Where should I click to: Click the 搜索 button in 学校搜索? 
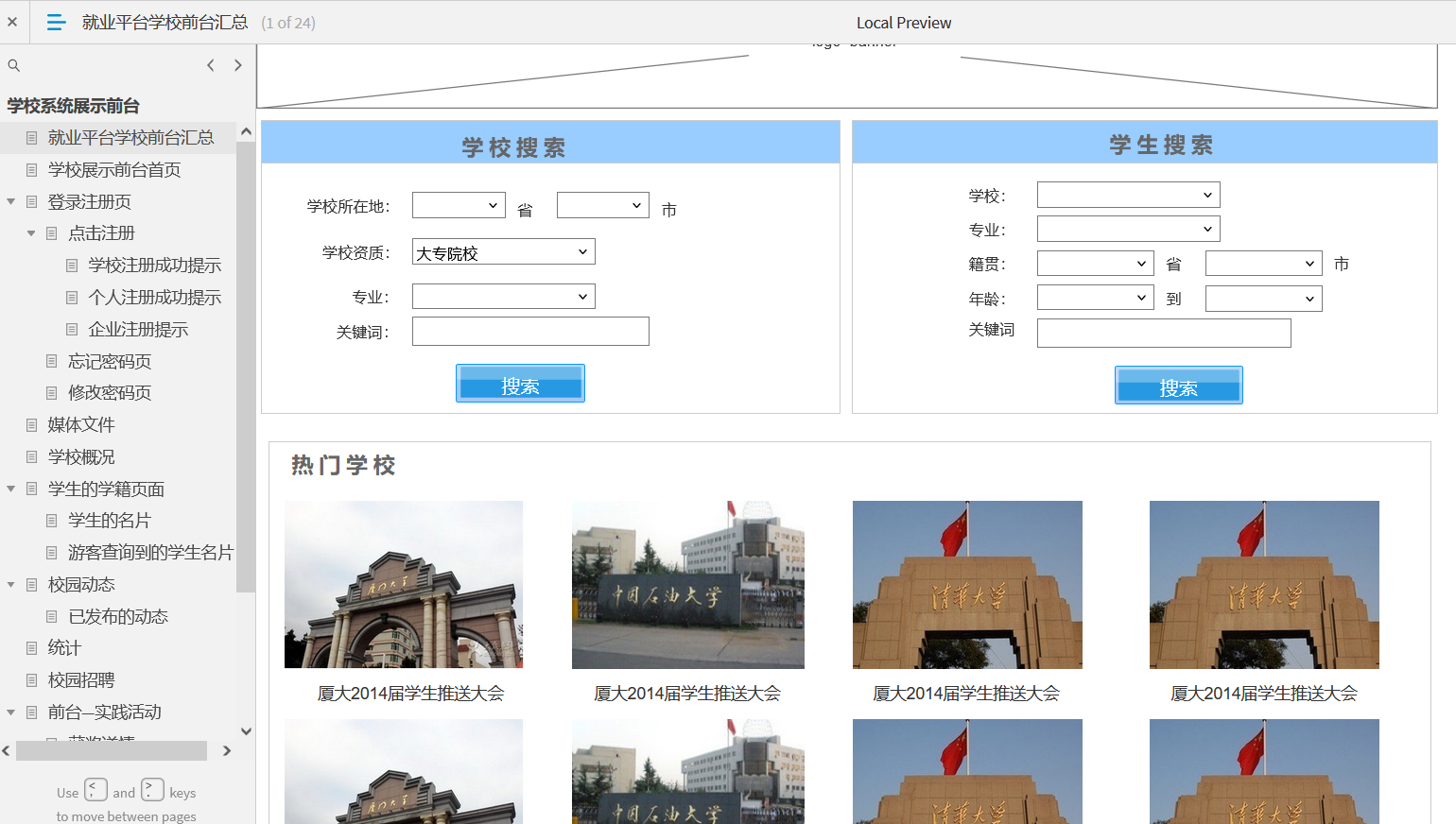[520, 383]
